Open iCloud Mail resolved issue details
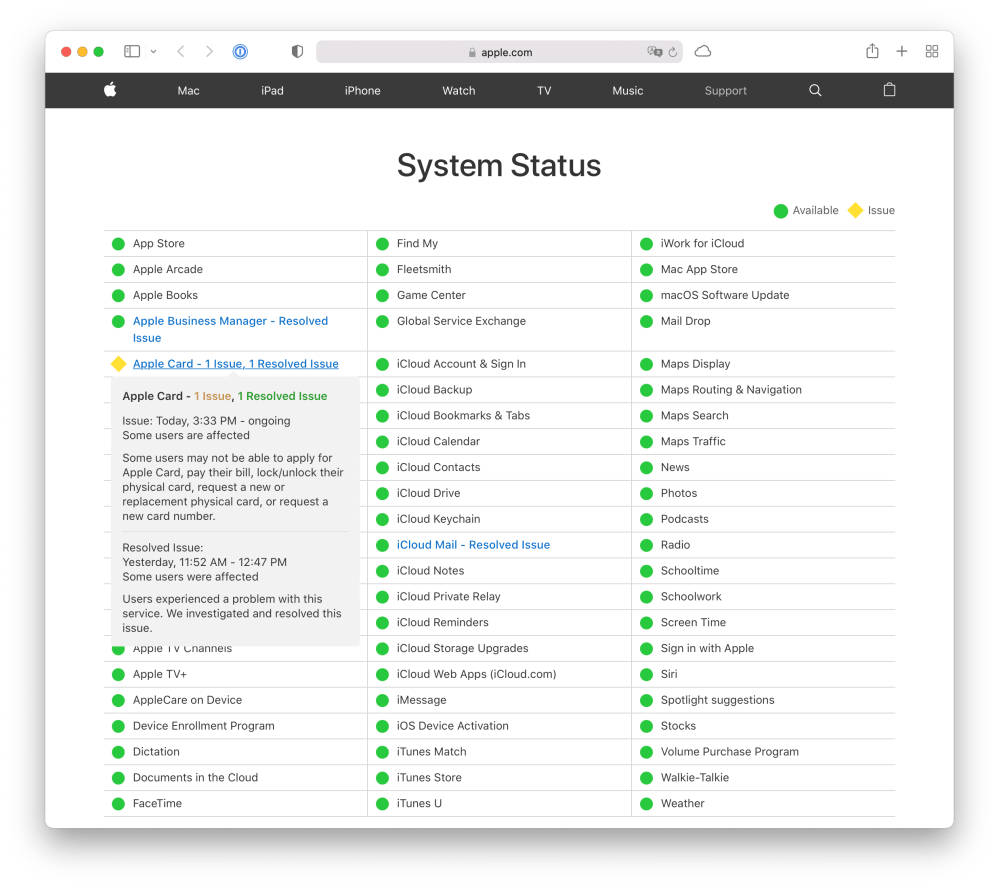The width and height of the screenshot is (999, 888). (473, 545)
